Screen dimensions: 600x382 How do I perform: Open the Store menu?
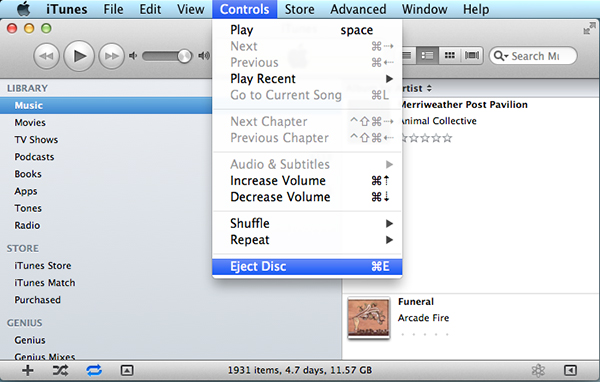pyautogui.click(x=300, y=9)
